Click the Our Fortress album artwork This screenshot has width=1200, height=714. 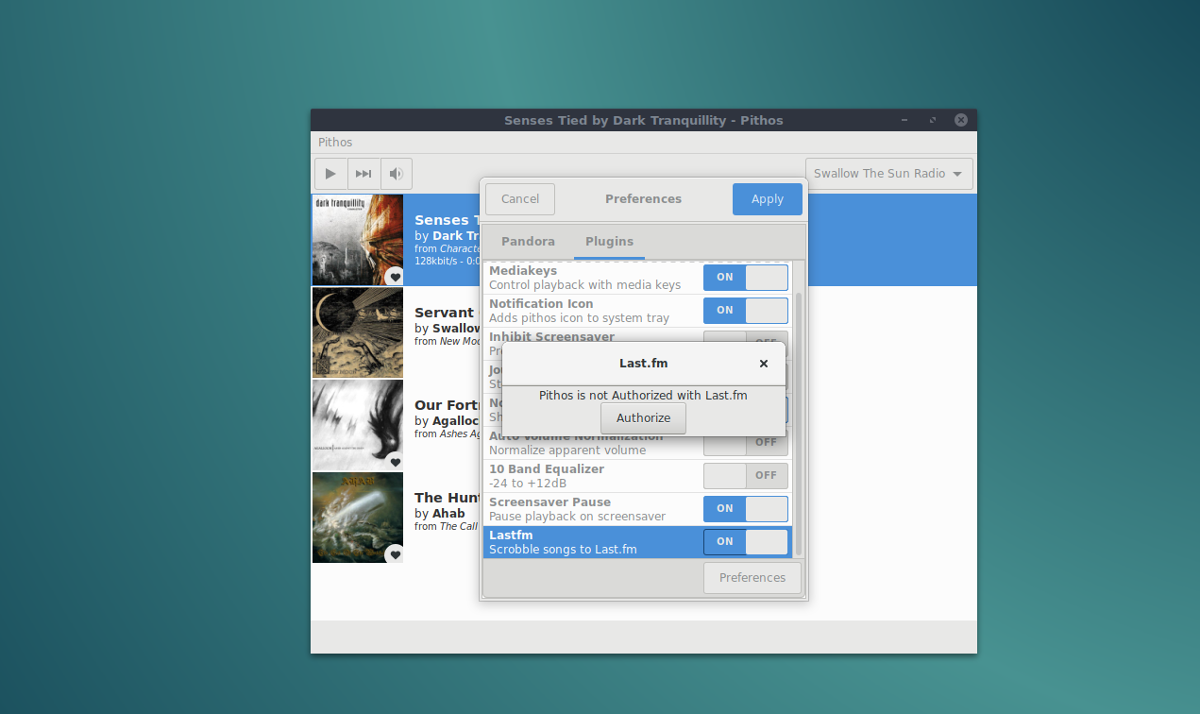[358, 425]
